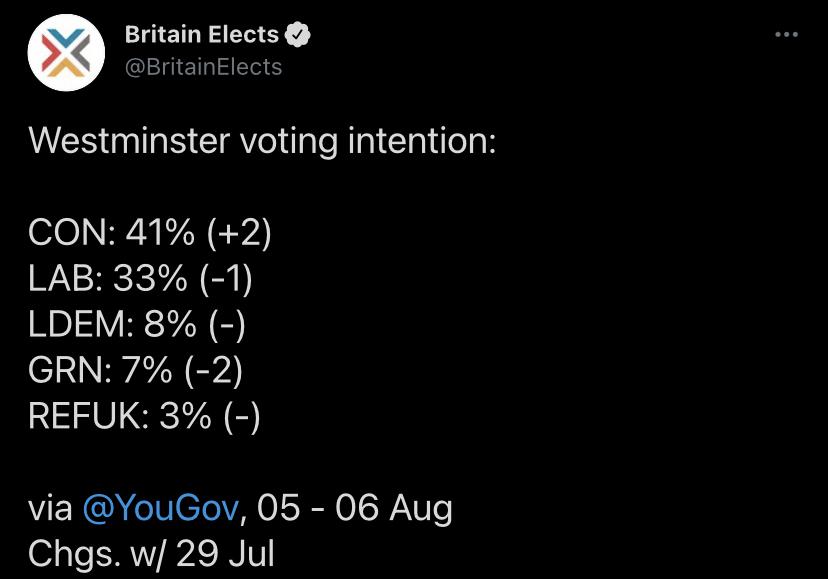The height and width of the screenshot is (579, 828).
Task: Select the GRN: 7% result line
Action: point(136,370)
